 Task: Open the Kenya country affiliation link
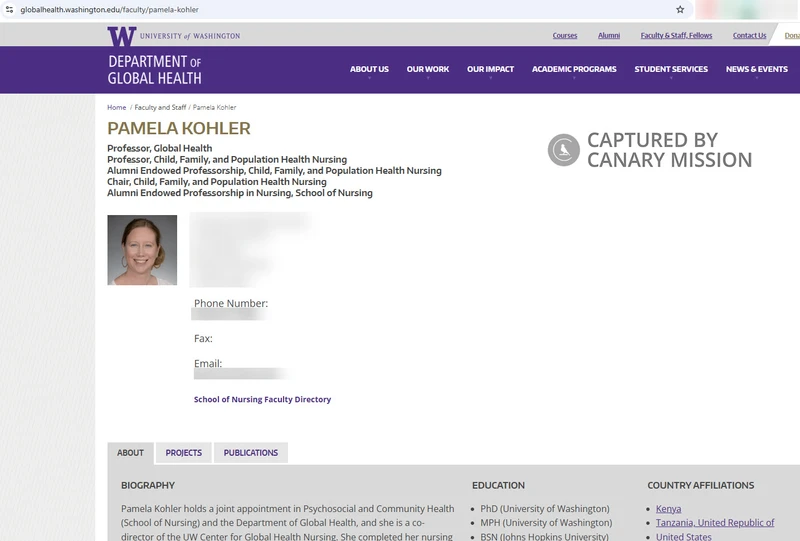(x=668, y=509)
